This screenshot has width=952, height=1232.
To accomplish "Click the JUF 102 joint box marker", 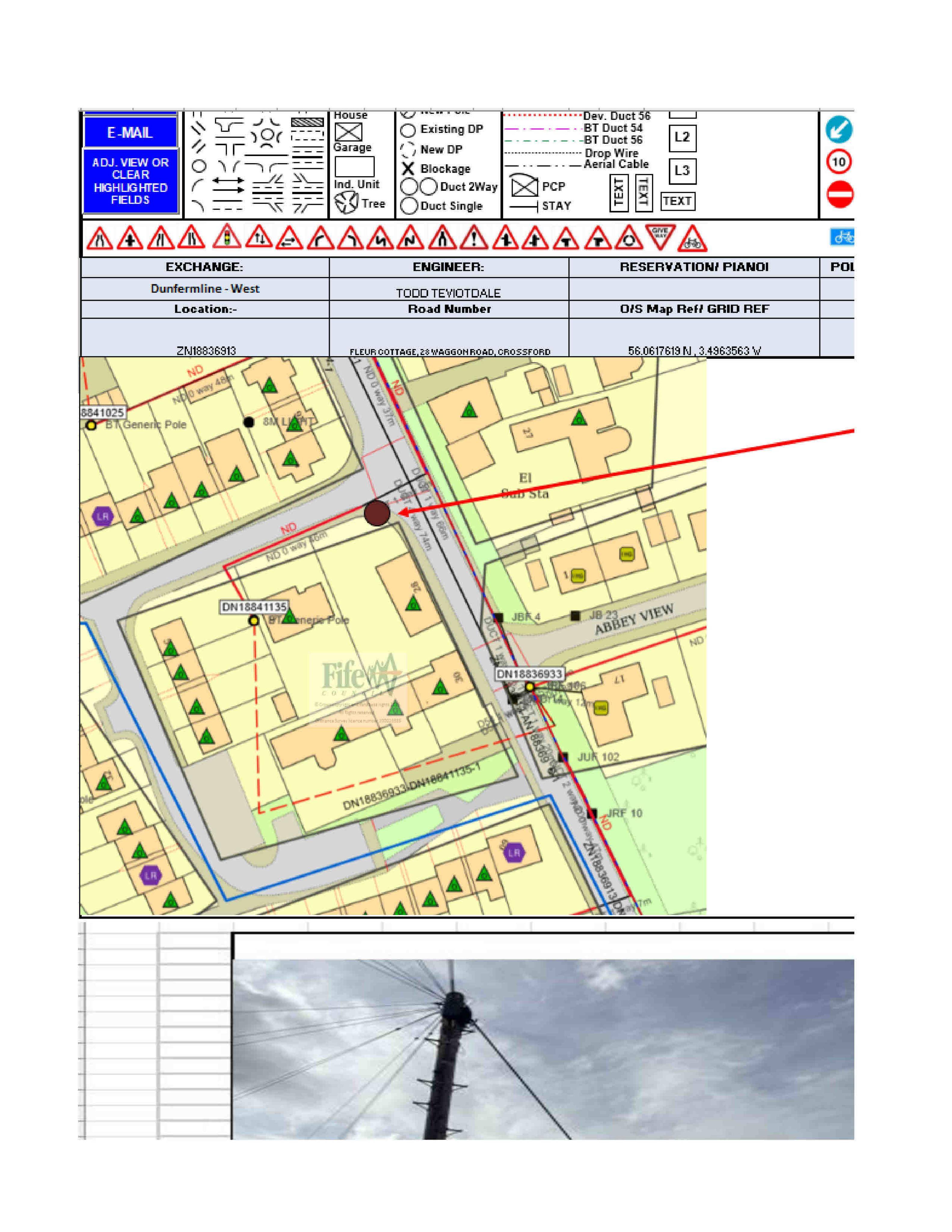I will (x=562, y=756).
